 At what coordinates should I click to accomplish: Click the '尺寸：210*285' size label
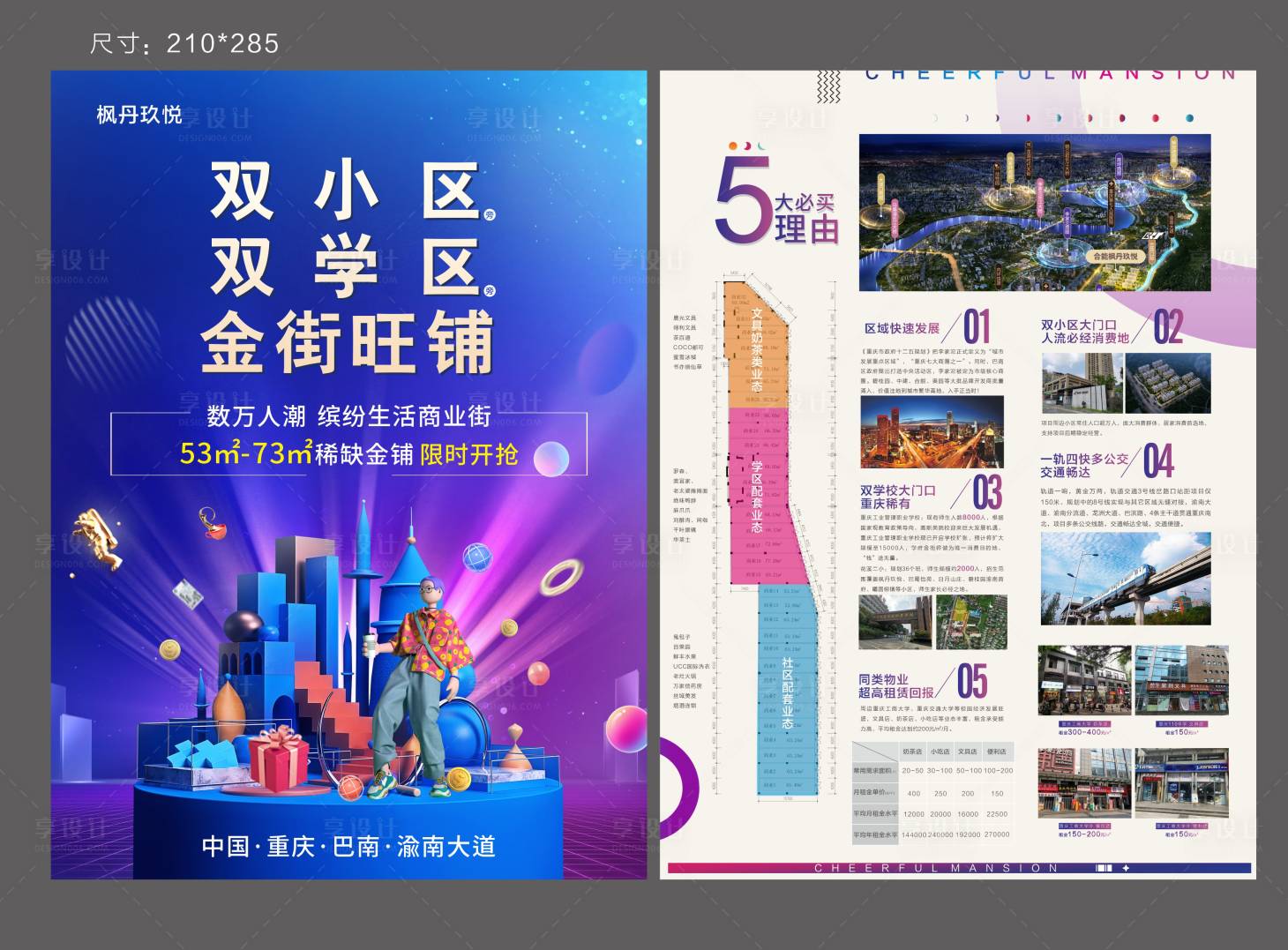coord(184,43)
